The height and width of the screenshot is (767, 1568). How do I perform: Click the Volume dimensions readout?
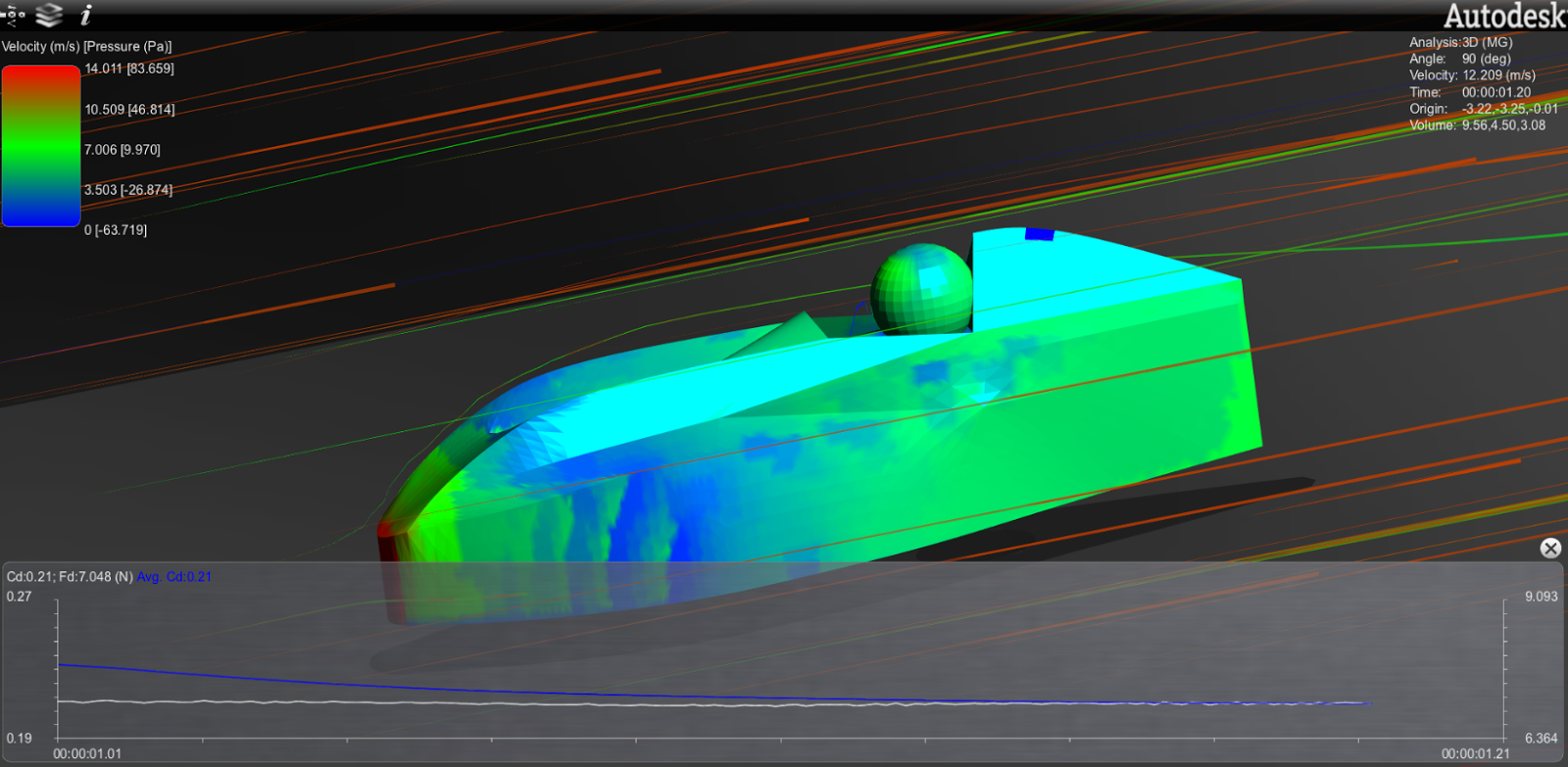[x=1477, y=125]
